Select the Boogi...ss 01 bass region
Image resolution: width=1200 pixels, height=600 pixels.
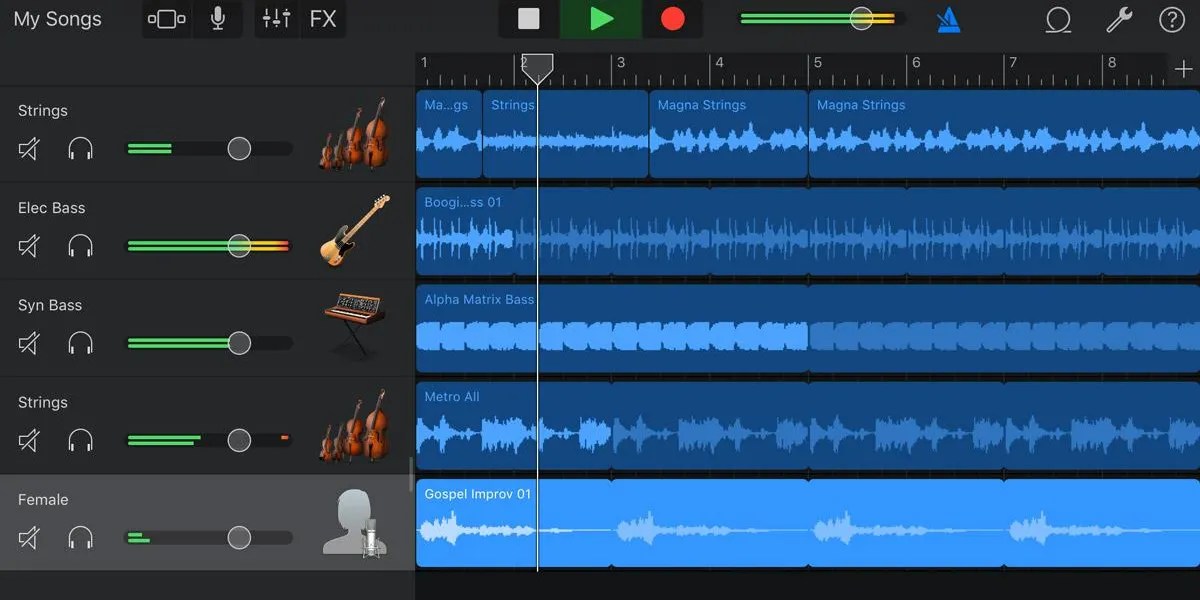[x=808, y=231]
